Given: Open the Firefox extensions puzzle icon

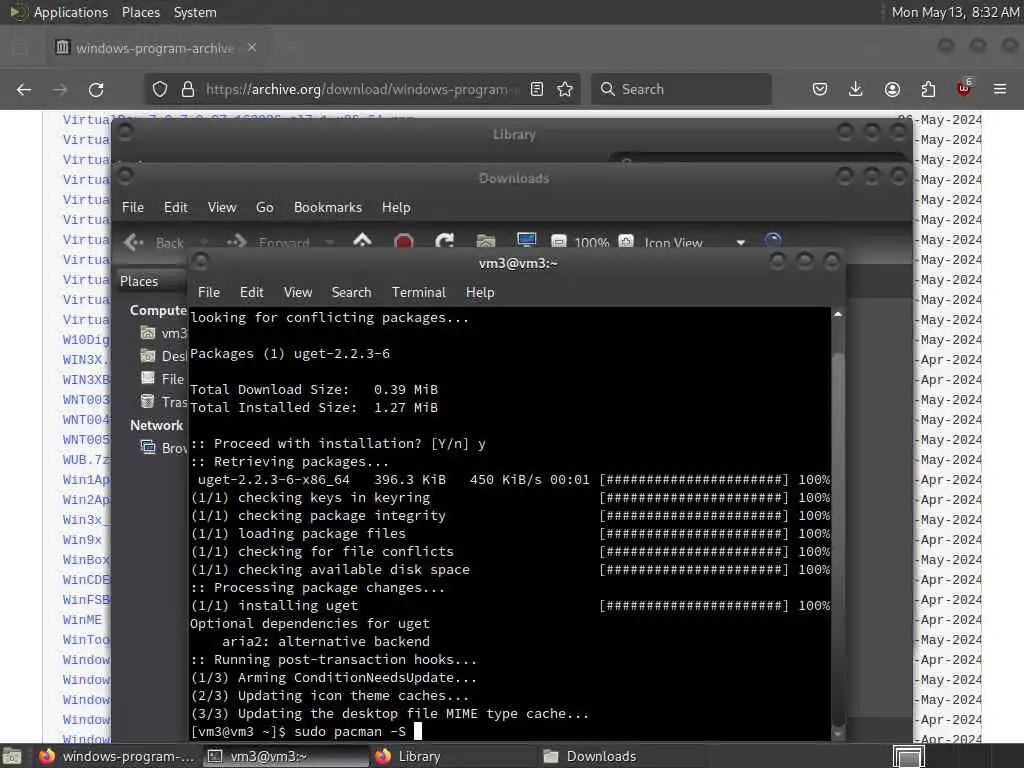Looking at the screenshot, I should pyautogui.click(x=928, y=89).
